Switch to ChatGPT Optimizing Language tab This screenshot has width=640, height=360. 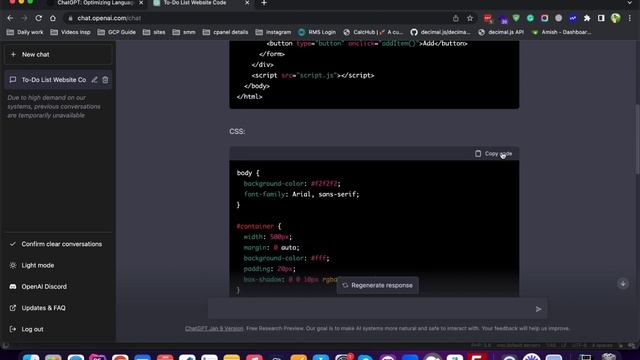(x=95, y=3)
